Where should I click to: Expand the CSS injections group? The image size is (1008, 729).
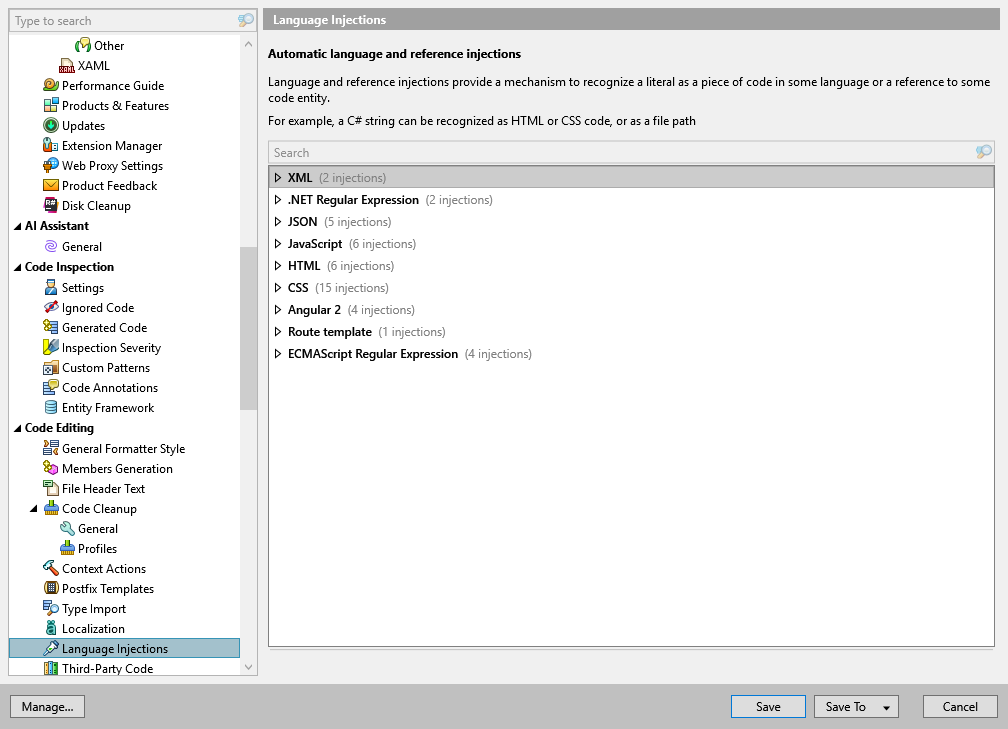(278, 287)
